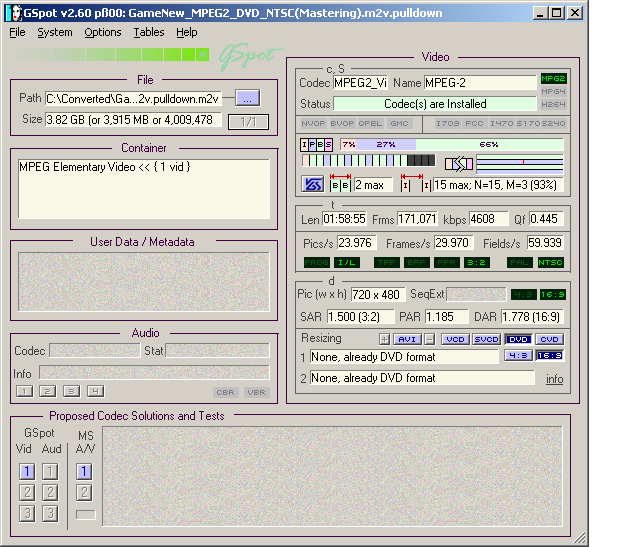Open the Help menu
Screen dimensions: 640x547
tap(187, 32)
